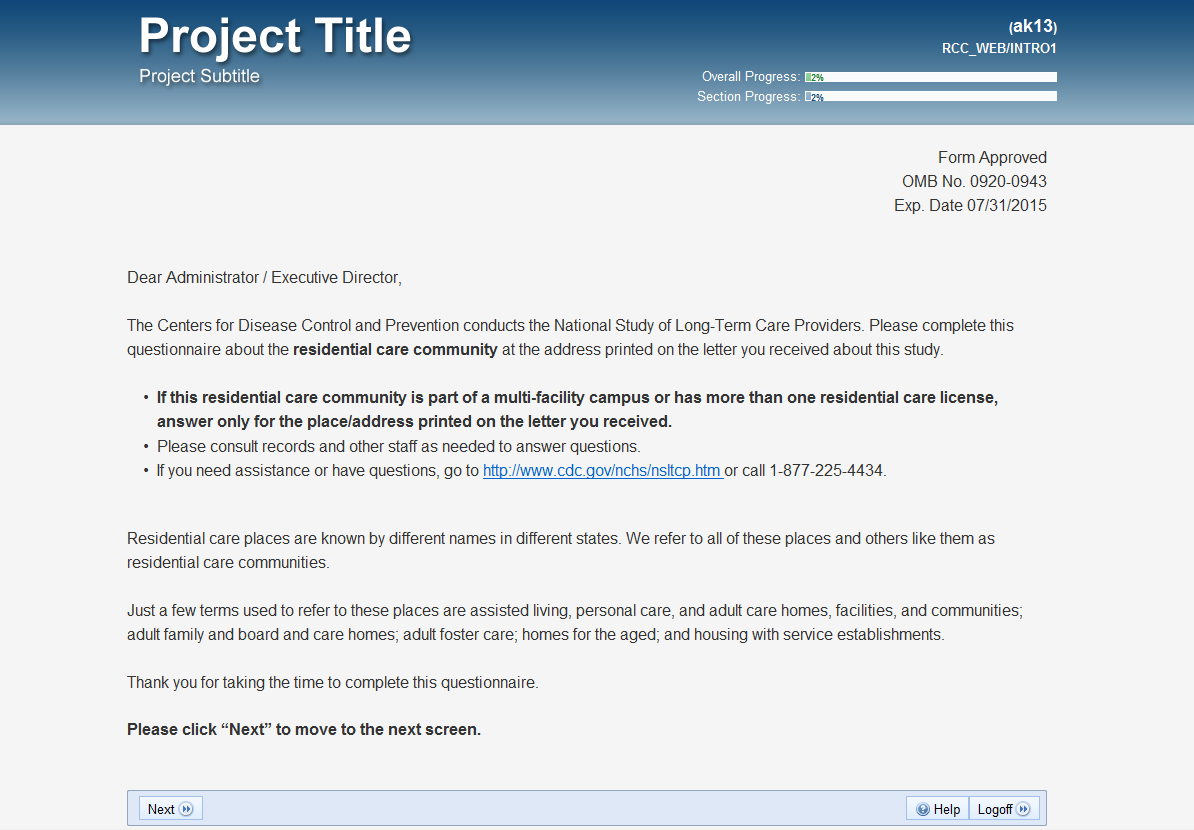Log off using the Logoff button
Image resolution: width=1194 pixels, height=830 pixels.
click(x=1006, y=809)
